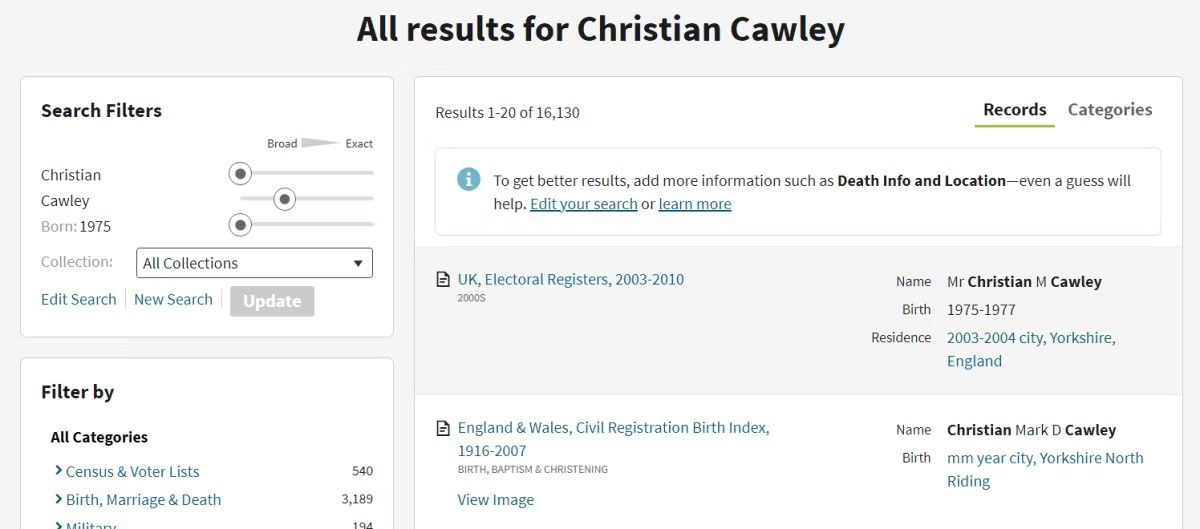Click the 'learn more' link

(x=694, y=204)
